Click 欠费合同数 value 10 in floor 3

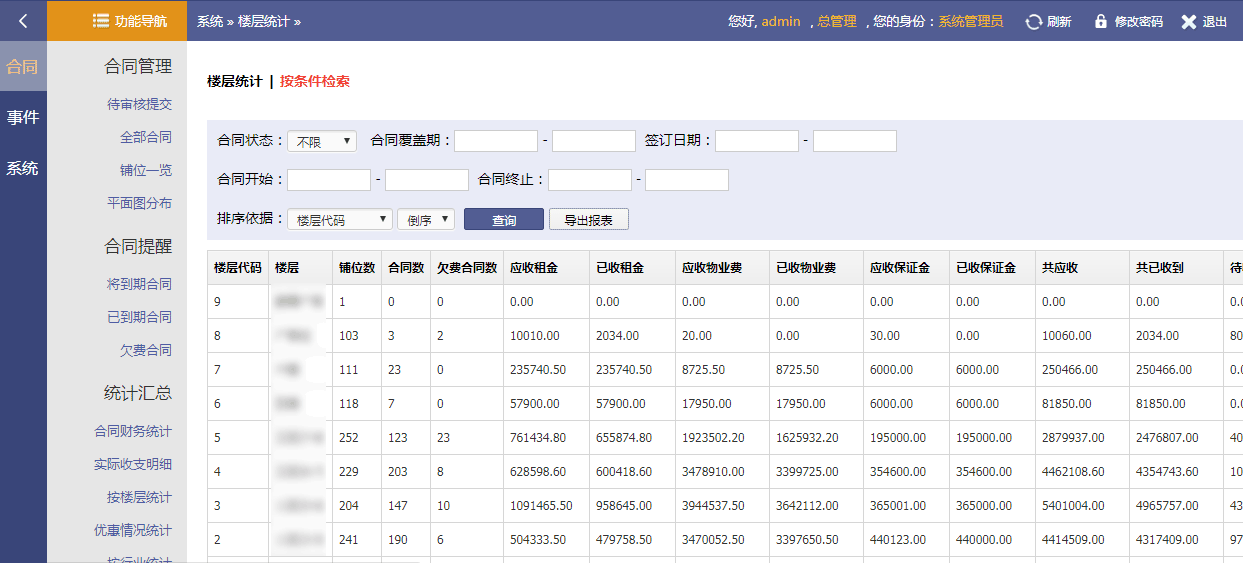(x=444, y=506)
